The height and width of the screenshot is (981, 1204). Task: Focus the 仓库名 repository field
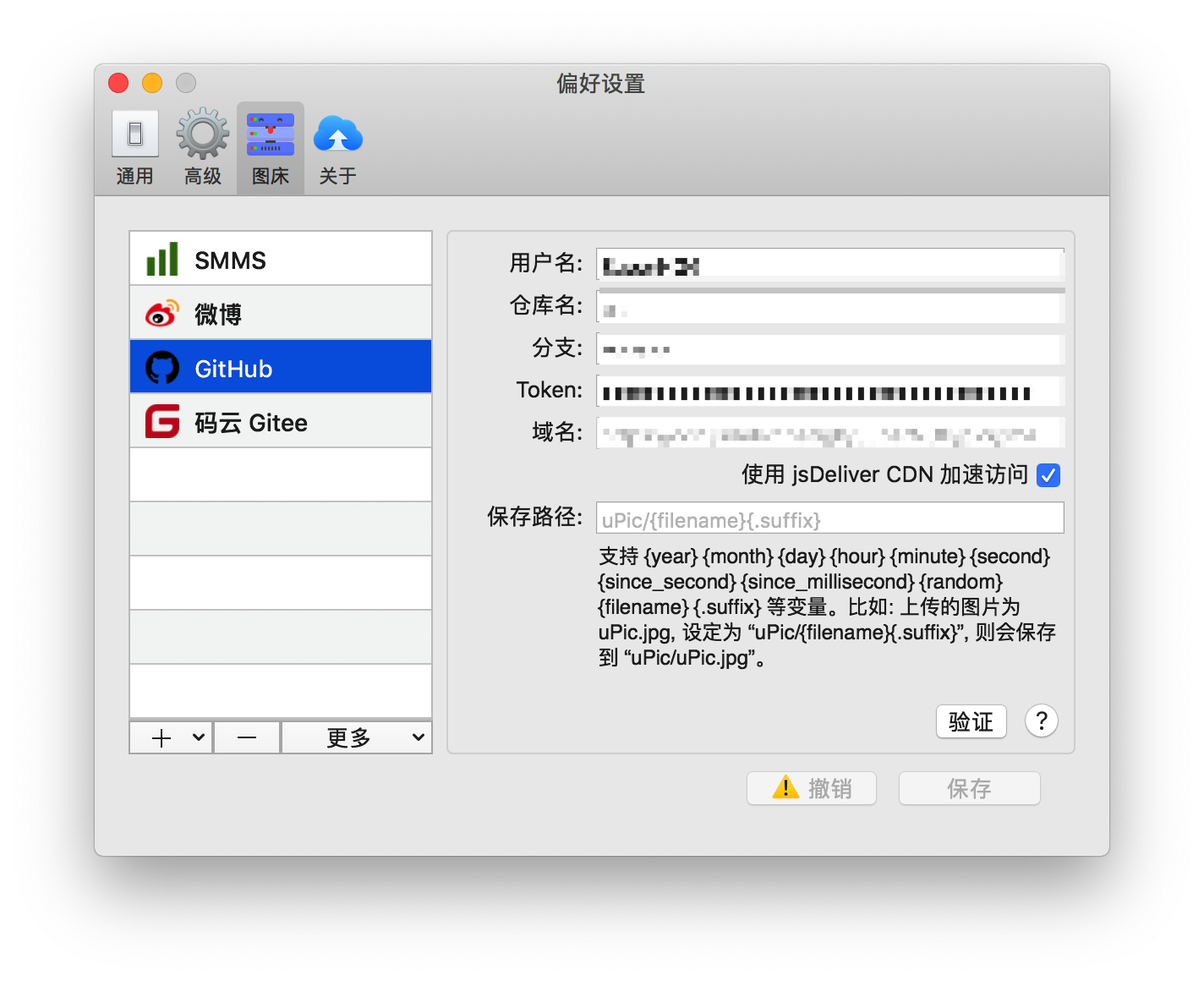[x=830, y=307]
